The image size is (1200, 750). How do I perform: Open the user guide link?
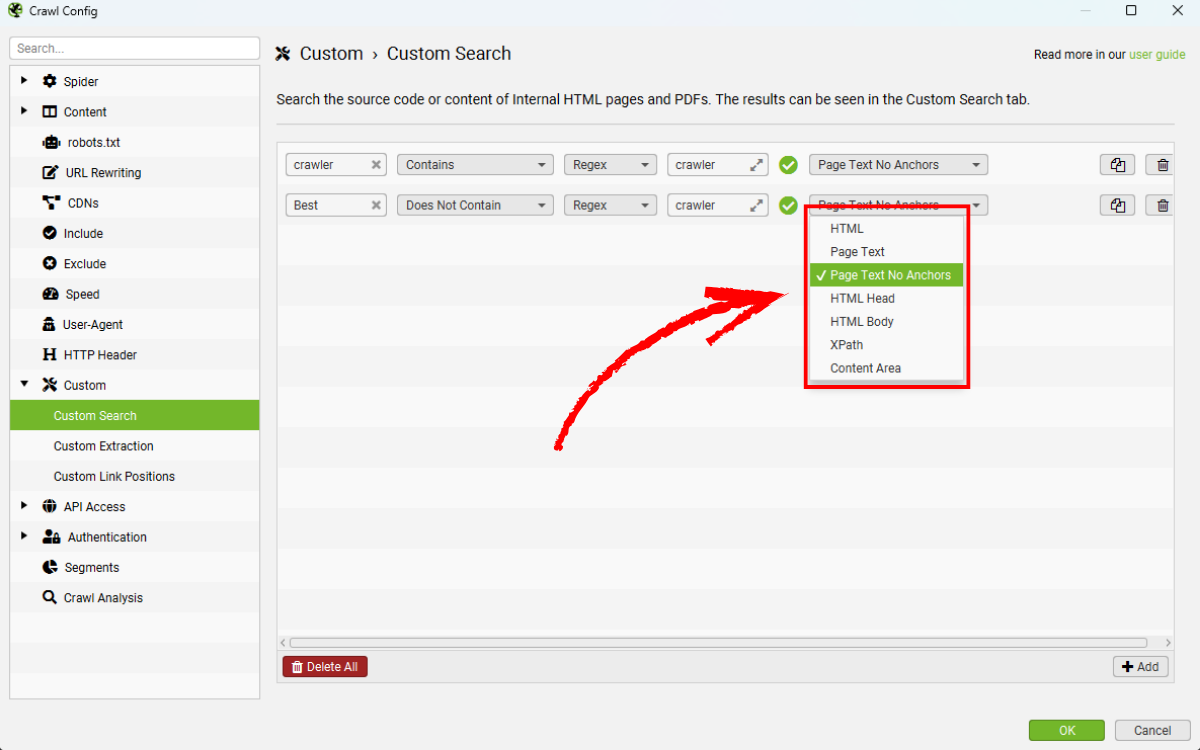point(1157,55)
